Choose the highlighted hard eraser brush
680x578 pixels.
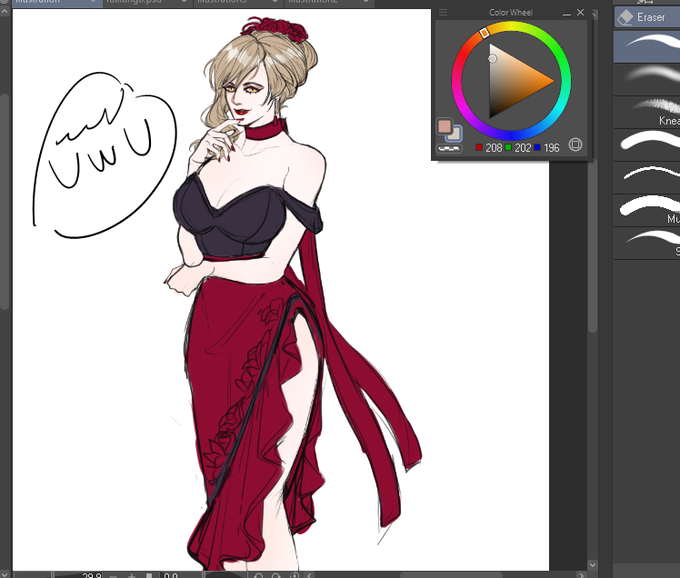pyautogui.click(x=647, y=46)
